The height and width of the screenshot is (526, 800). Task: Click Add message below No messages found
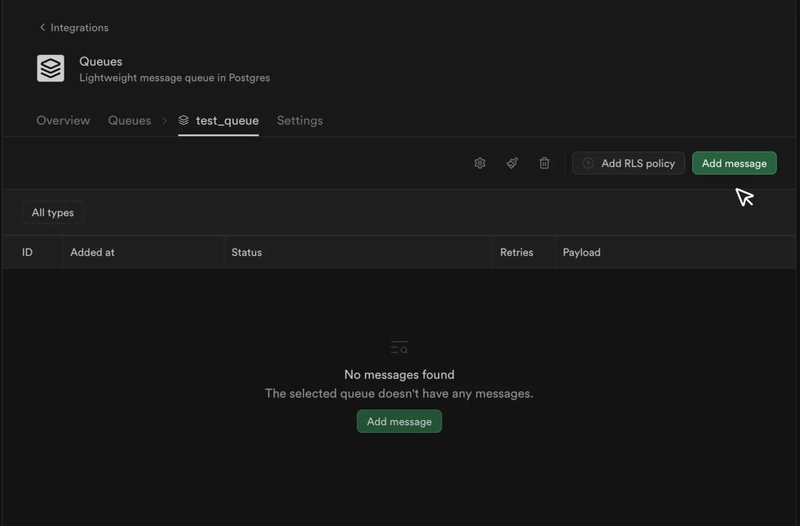(x=399, y=421)
